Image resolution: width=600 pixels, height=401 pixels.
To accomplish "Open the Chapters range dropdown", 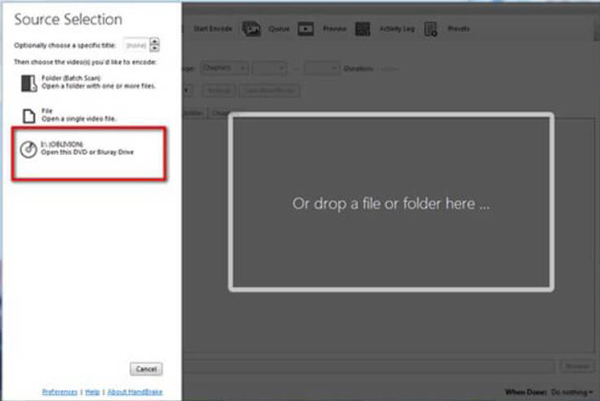I will tap(224, 68).
